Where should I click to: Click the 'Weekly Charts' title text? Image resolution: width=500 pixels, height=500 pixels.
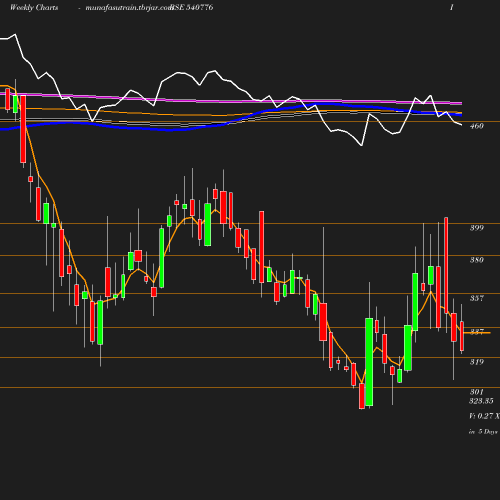point(34,8)
